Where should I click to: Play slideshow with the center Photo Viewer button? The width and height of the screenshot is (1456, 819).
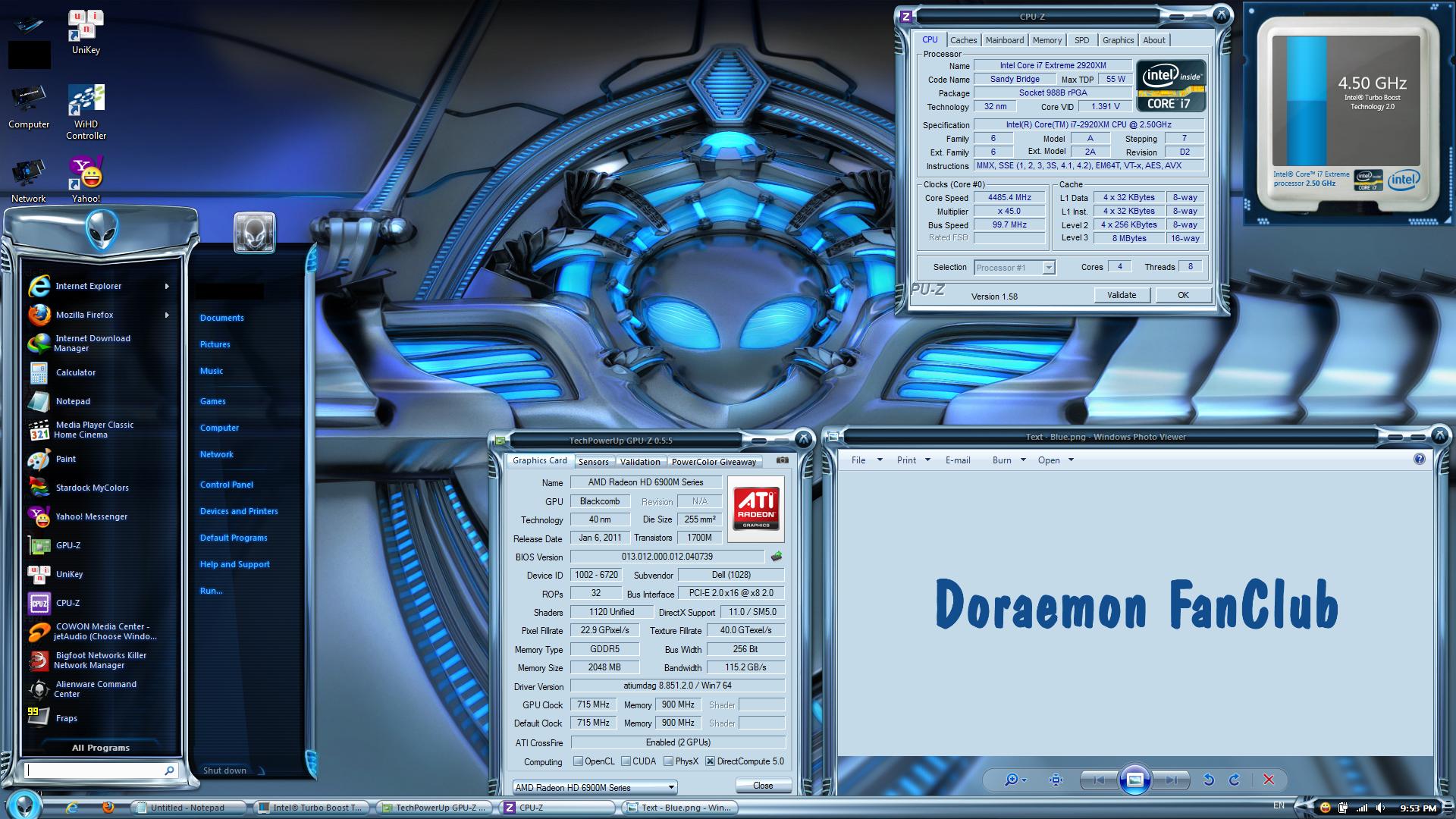tap(1134, 780)
